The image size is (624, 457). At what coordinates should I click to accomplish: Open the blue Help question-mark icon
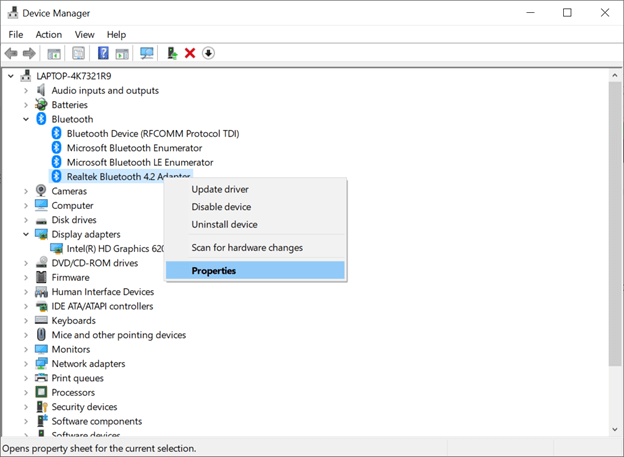coord(103,53)
